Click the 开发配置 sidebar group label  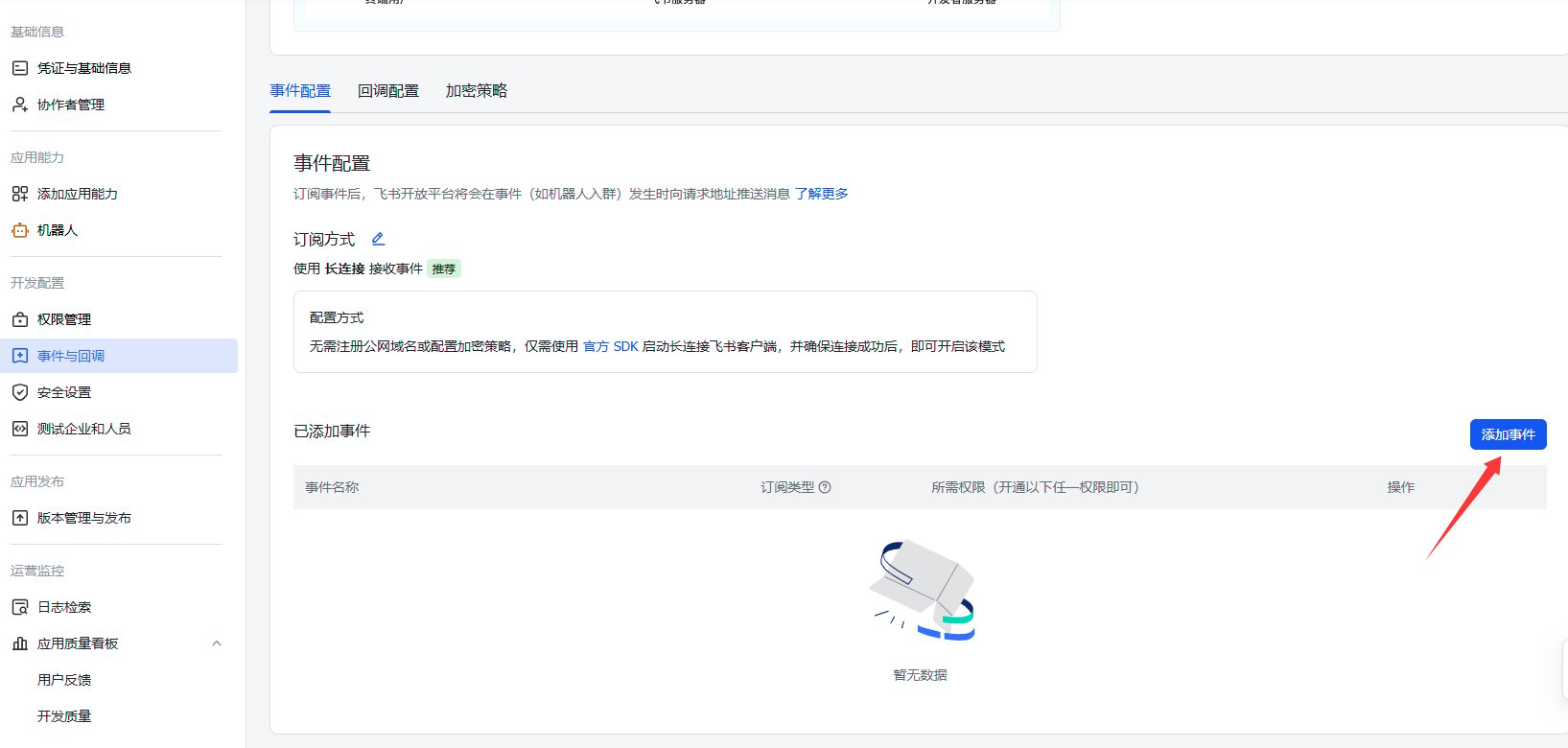click(37, 283)
